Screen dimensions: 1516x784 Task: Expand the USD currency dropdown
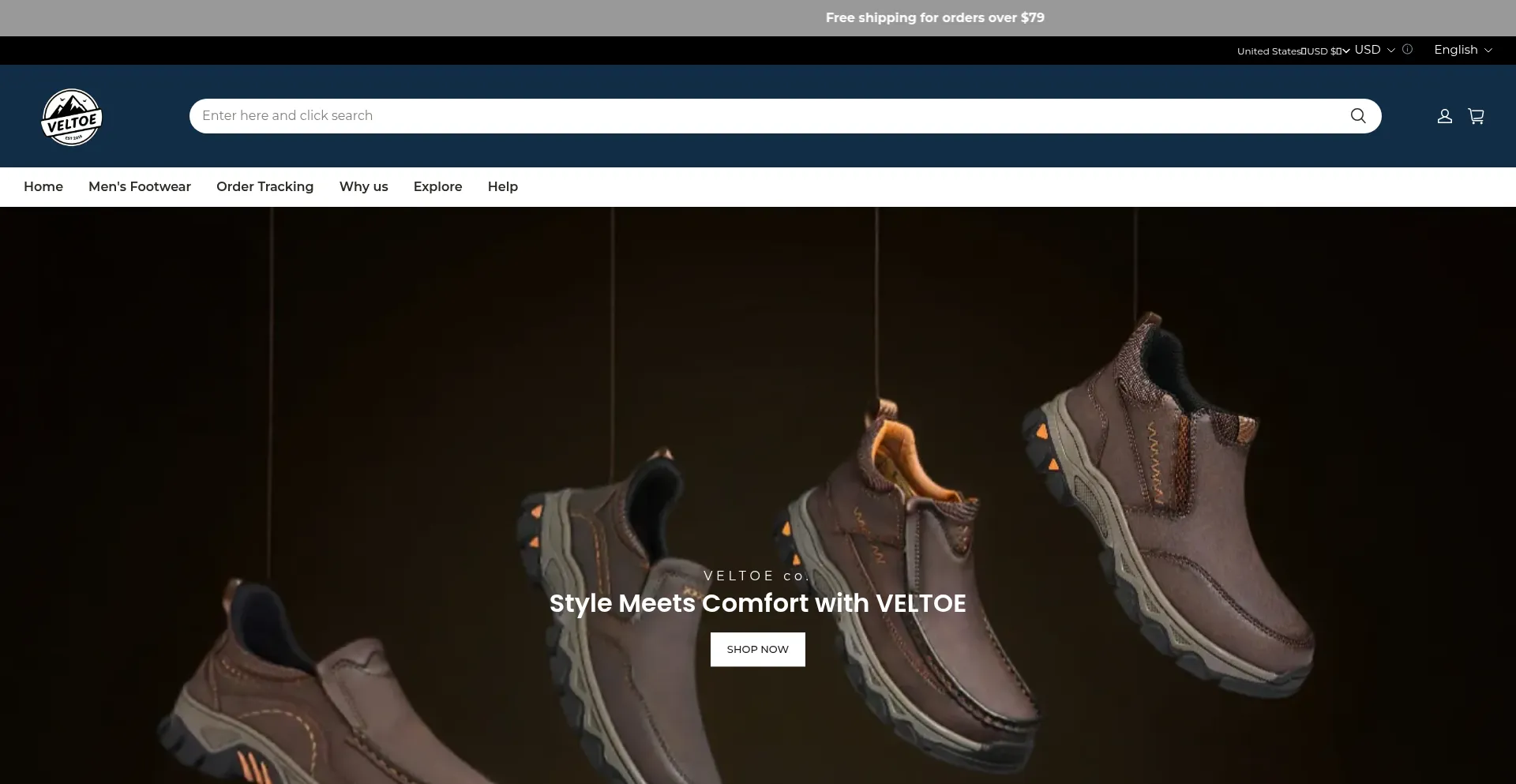(x=1375, y=49)
